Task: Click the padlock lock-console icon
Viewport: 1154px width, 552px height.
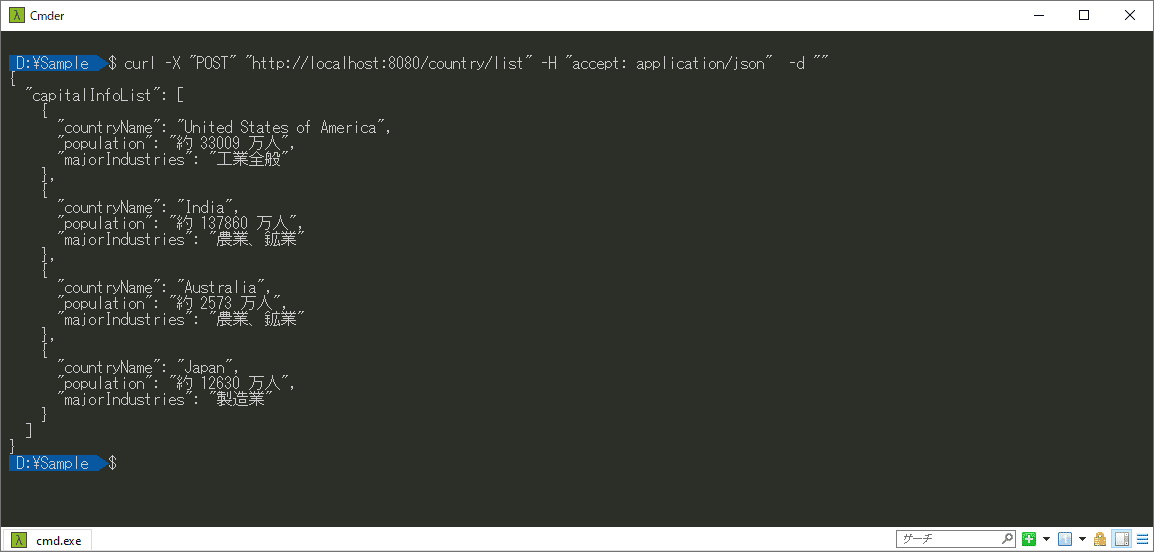Action: [1100, 539]
